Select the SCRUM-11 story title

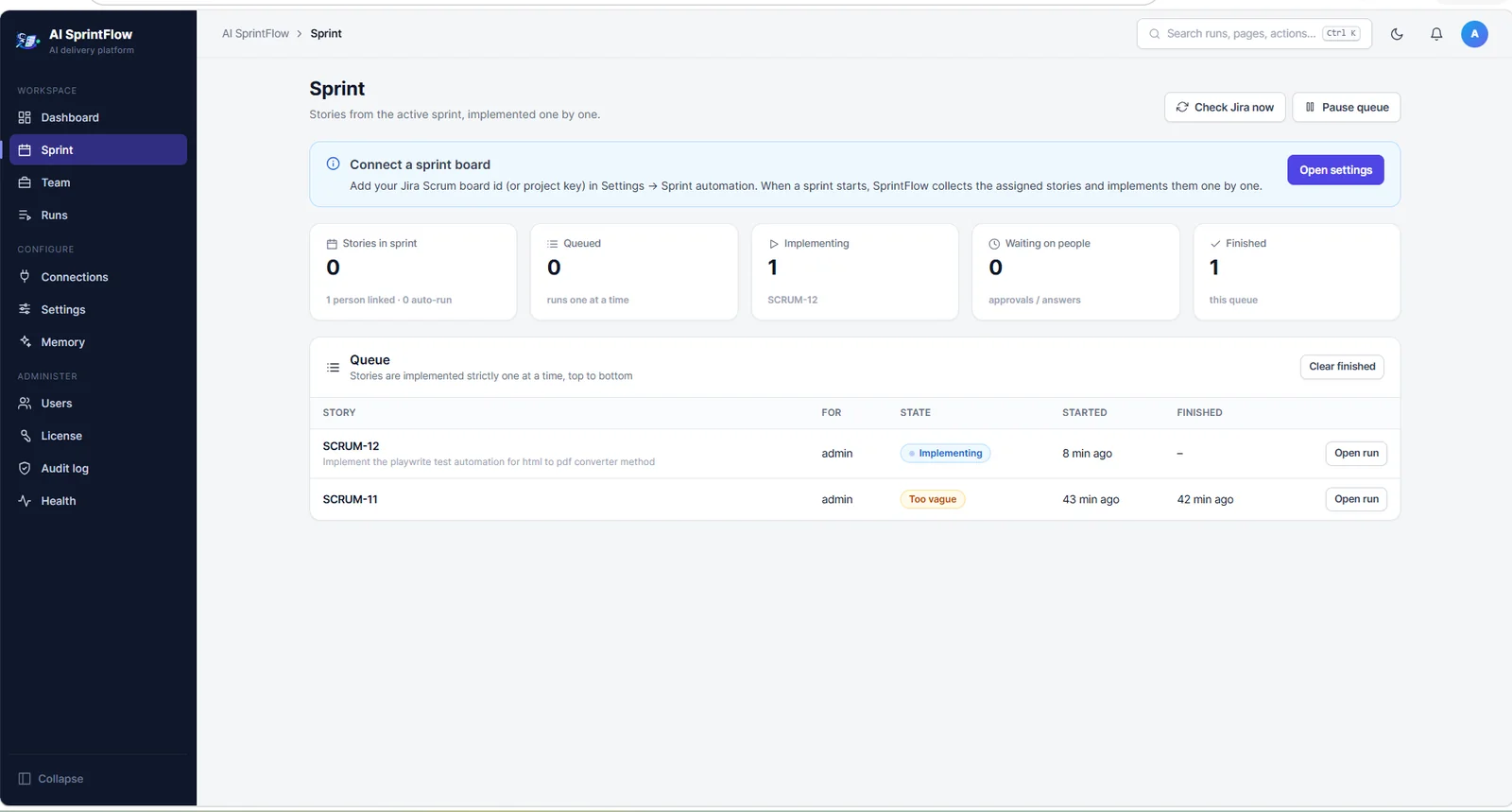tap(350, 499)
